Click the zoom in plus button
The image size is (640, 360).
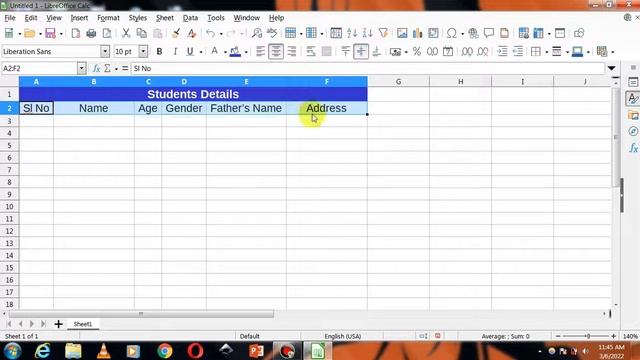(613, 336)
